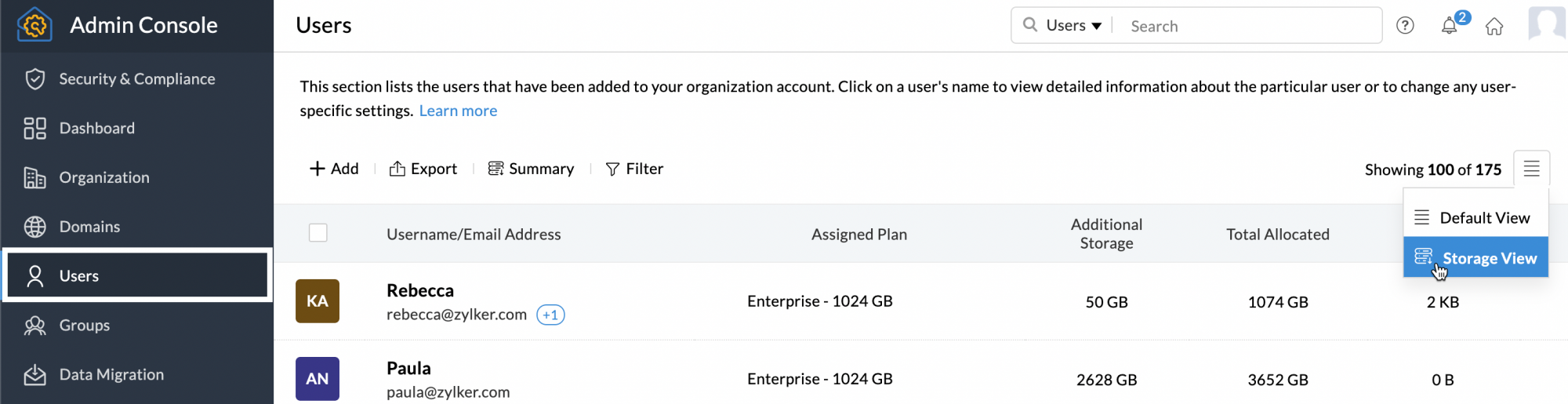
Task: Go to home icon in header
Action: [1494, 27]
